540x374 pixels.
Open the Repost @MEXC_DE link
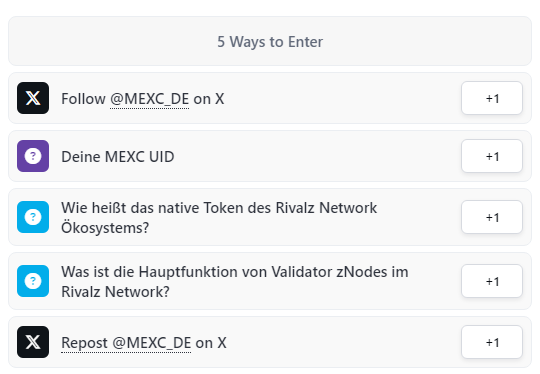click(126, 343)
